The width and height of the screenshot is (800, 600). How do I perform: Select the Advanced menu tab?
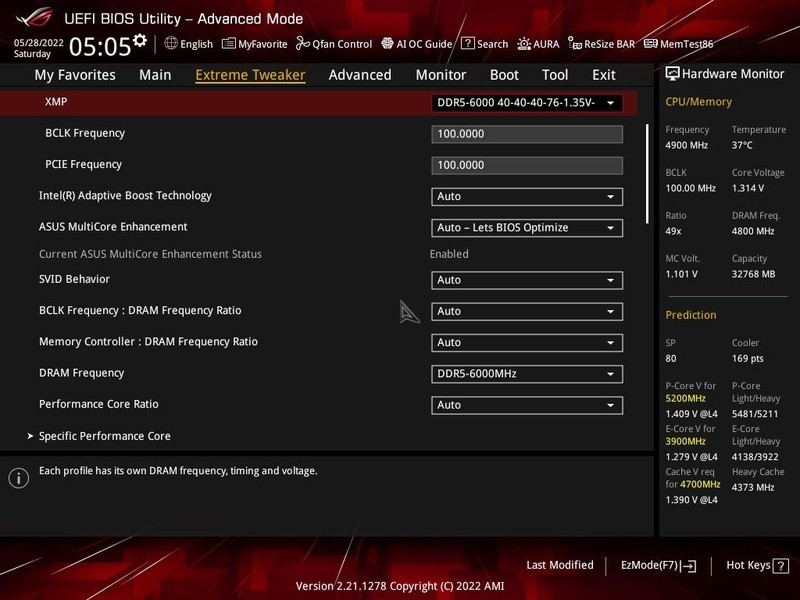pyautogui.click(x=359, y=74)
